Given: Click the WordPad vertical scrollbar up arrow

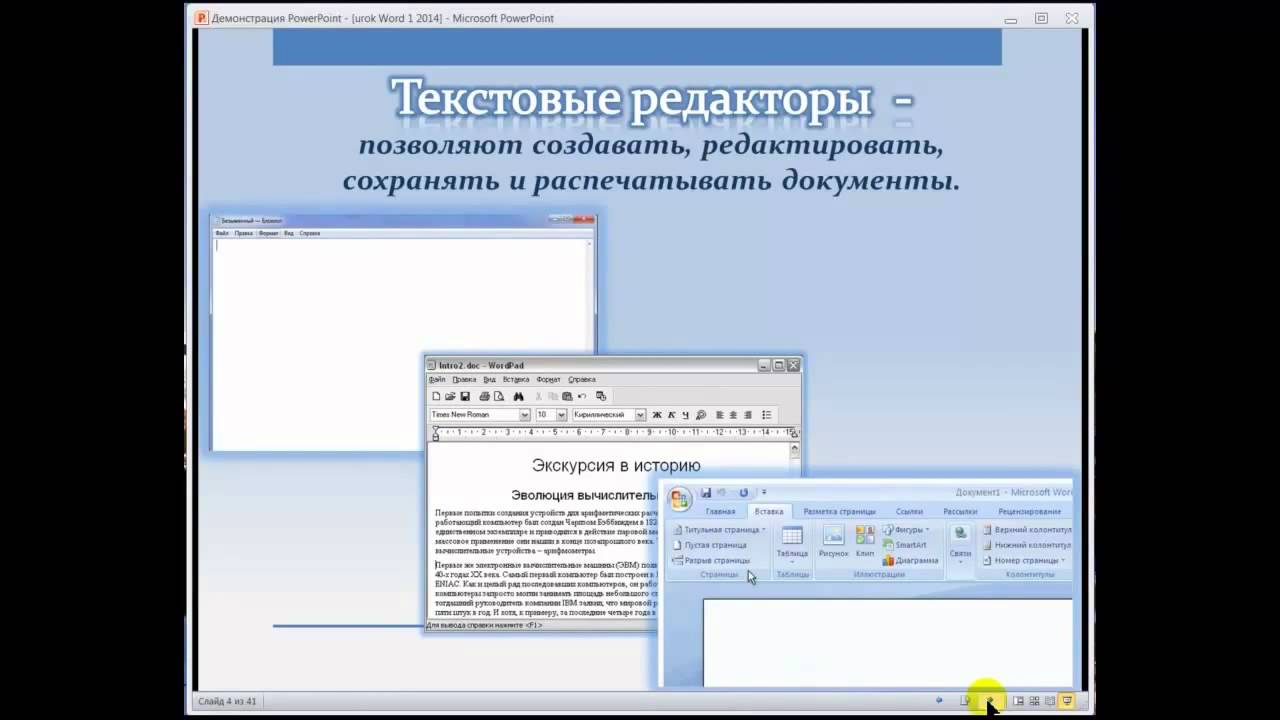Looking at the screenshot, I should (795, 450).
